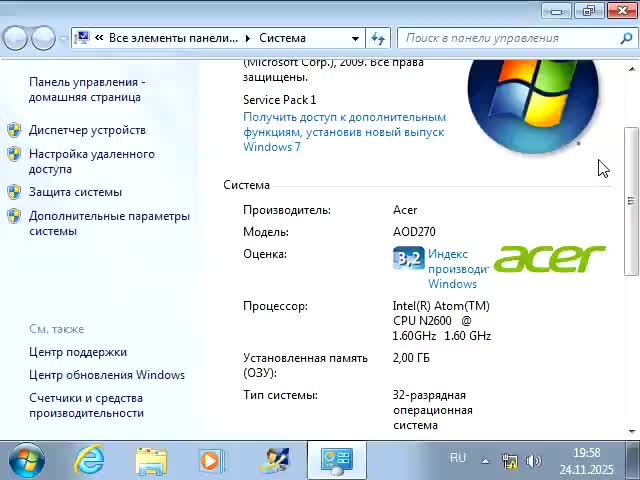Open Счетчики и средства производительности
This screenshot has width=640, height=480.
[86, 405]
